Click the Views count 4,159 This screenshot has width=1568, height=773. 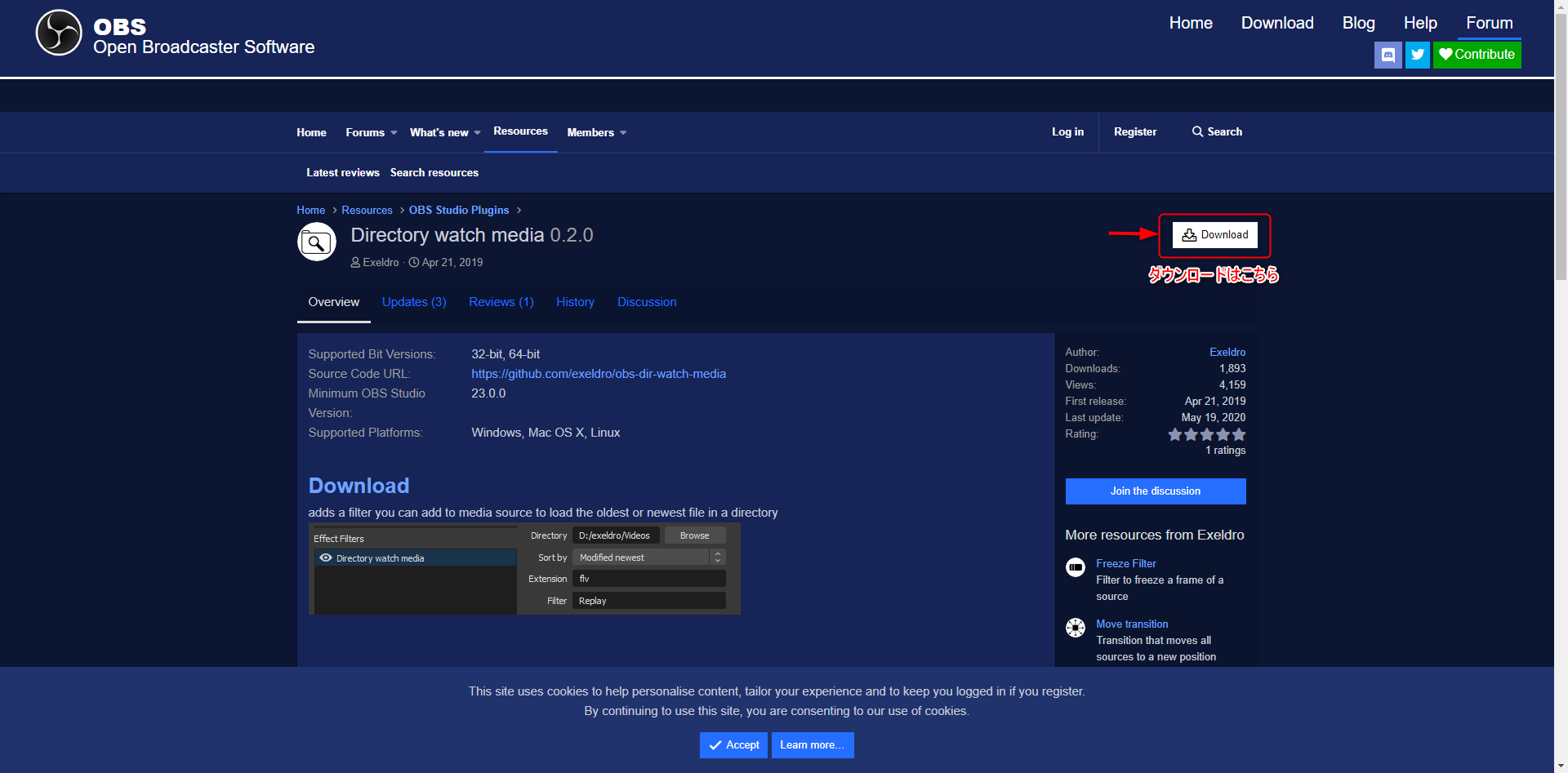coord(1232,384)
